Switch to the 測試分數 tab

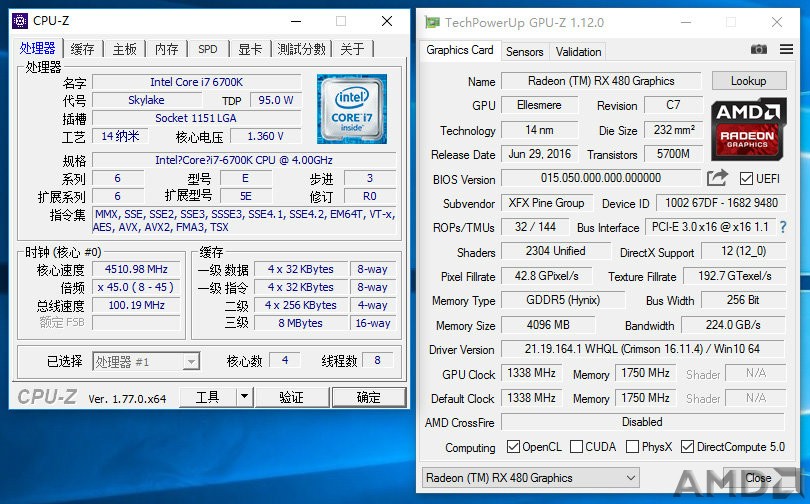(301, 49)
